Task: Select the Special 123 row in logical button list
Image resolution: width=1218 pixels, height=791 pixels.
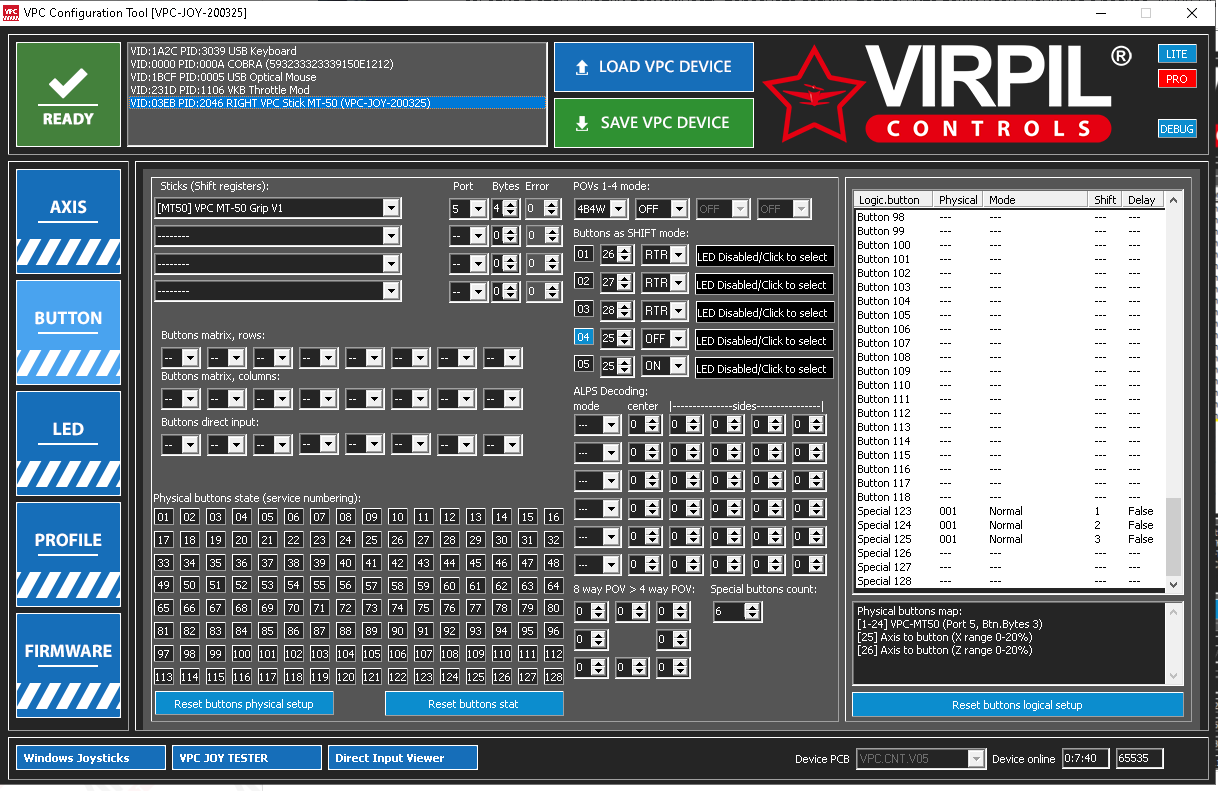Action: point(1009,511)
